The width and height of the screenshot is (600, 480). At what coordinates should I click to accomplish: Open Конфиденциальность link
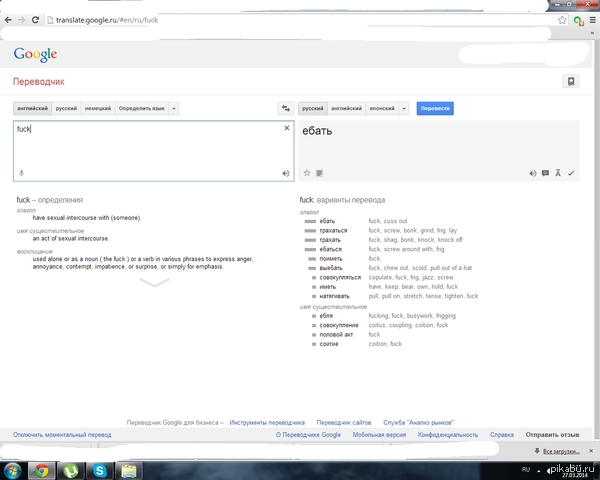tap(448, 435)
